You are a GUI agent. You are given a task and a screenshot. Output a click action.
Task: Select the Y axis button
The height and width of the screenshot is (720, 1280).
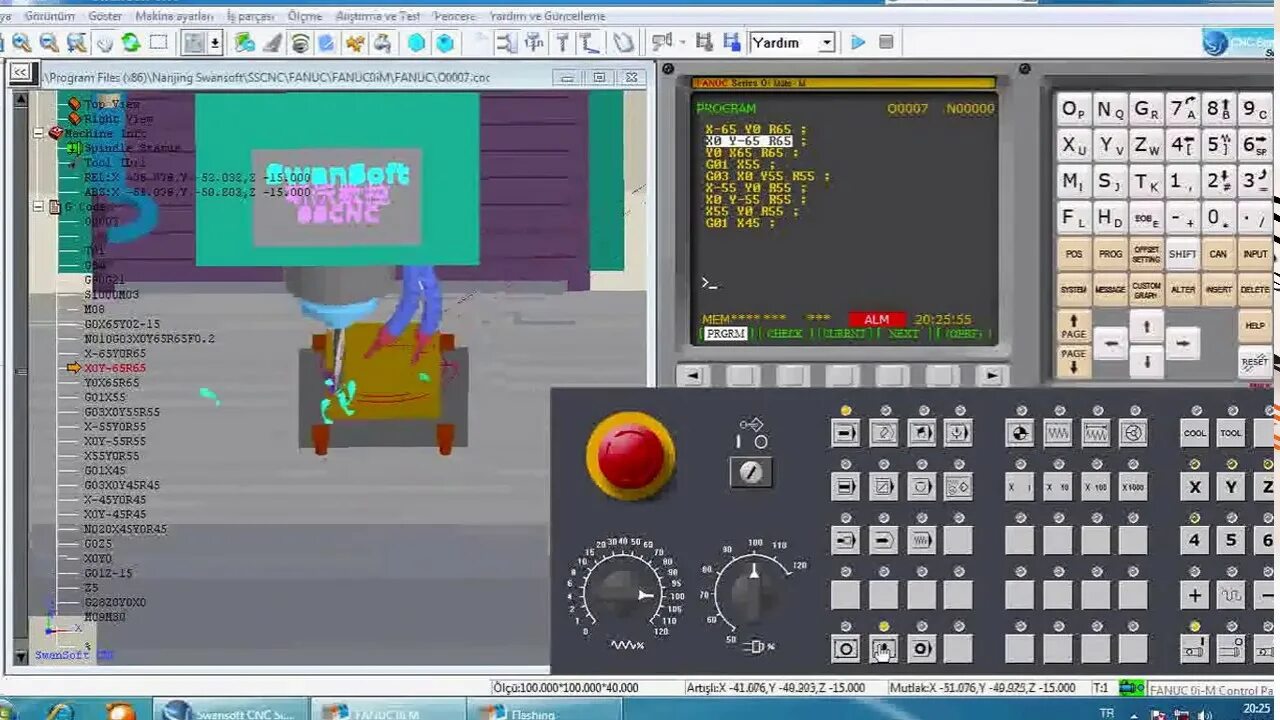[x=1231, y=487]
